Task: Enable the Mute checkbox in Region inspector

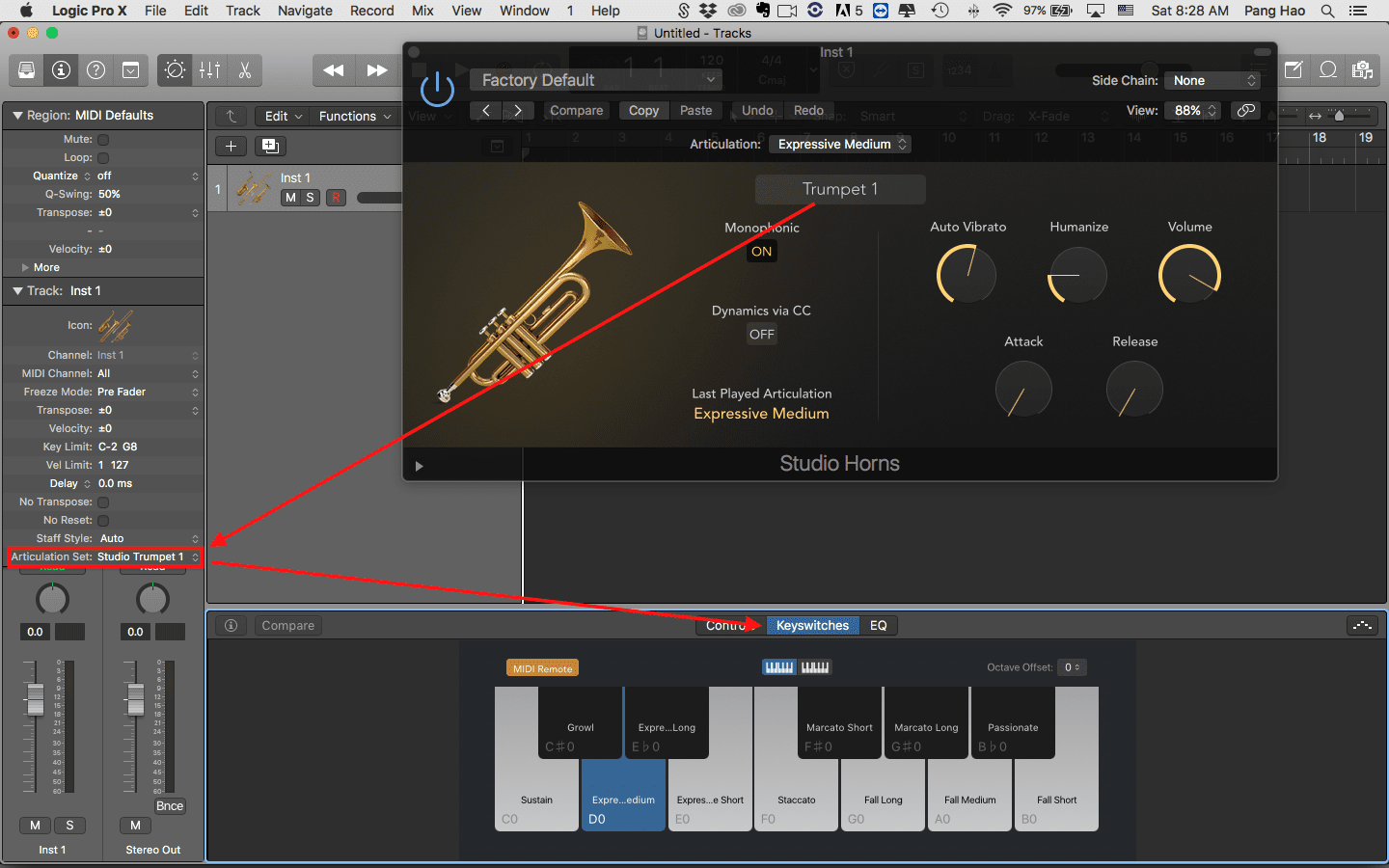Action: [x=103, y=139]
